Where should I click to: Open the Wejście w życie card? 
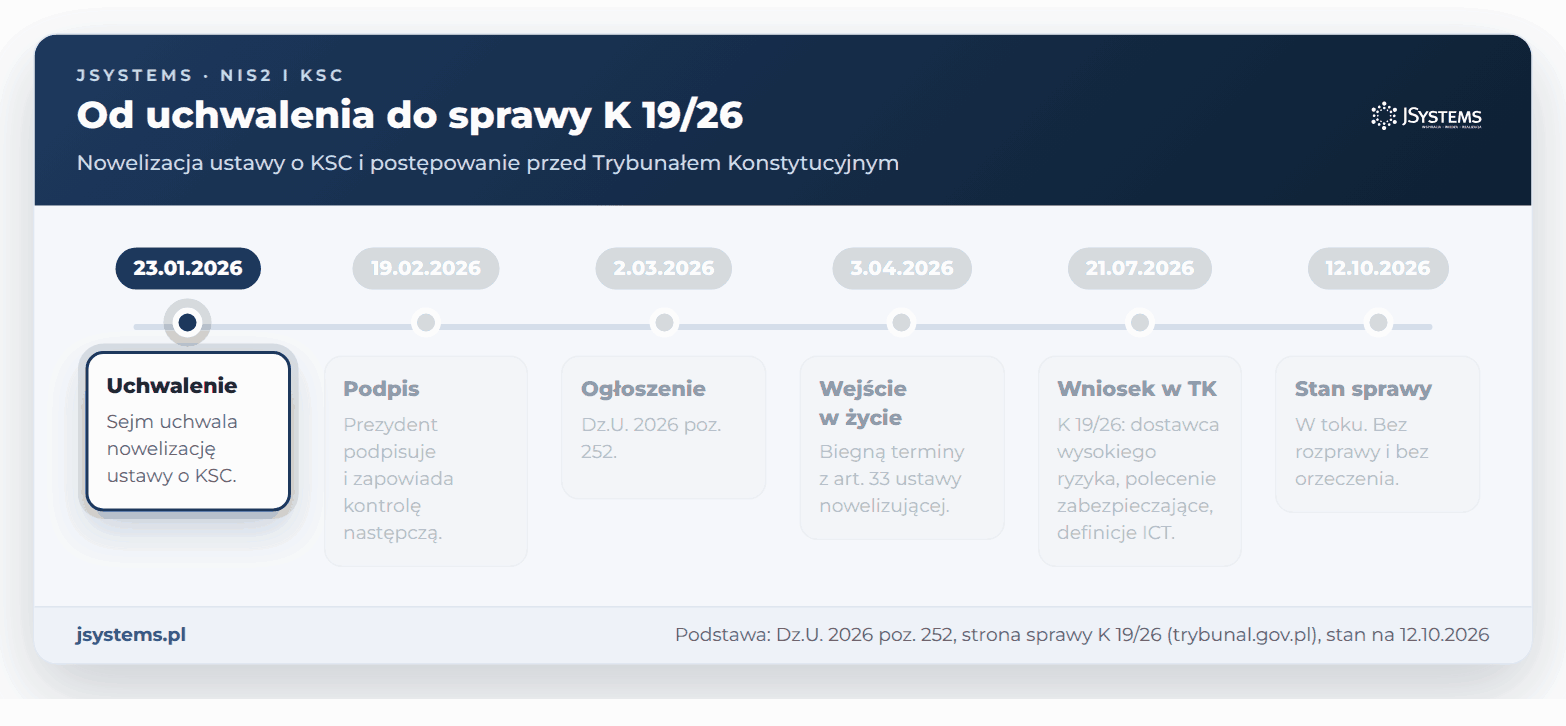coord(902,447)
